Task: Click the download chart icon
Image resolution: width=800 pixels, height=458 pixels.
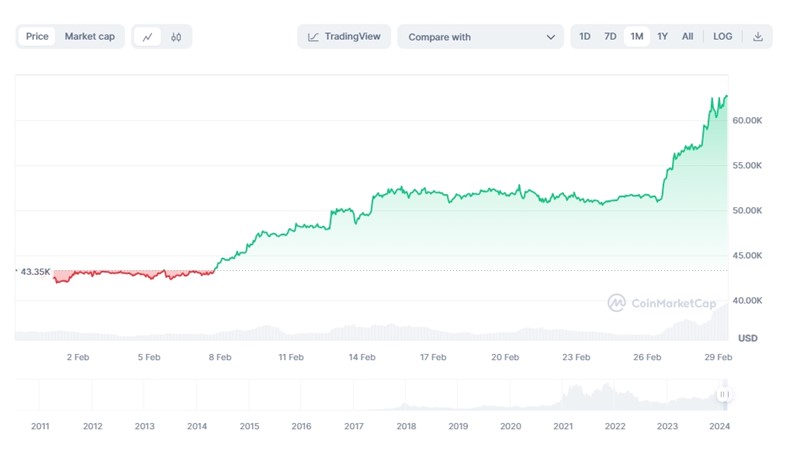Action: pyautogui.click(x=758, y=37)
